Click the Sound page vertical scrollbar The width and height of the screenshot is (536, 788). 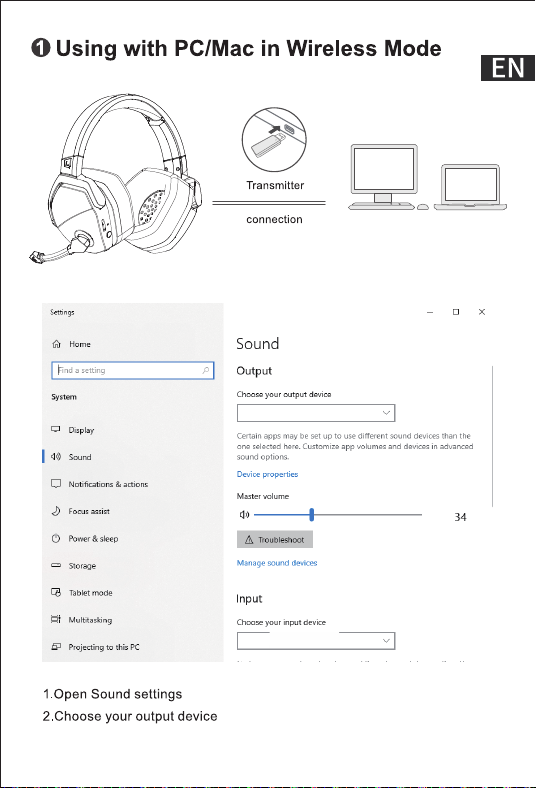coord(493,436)
